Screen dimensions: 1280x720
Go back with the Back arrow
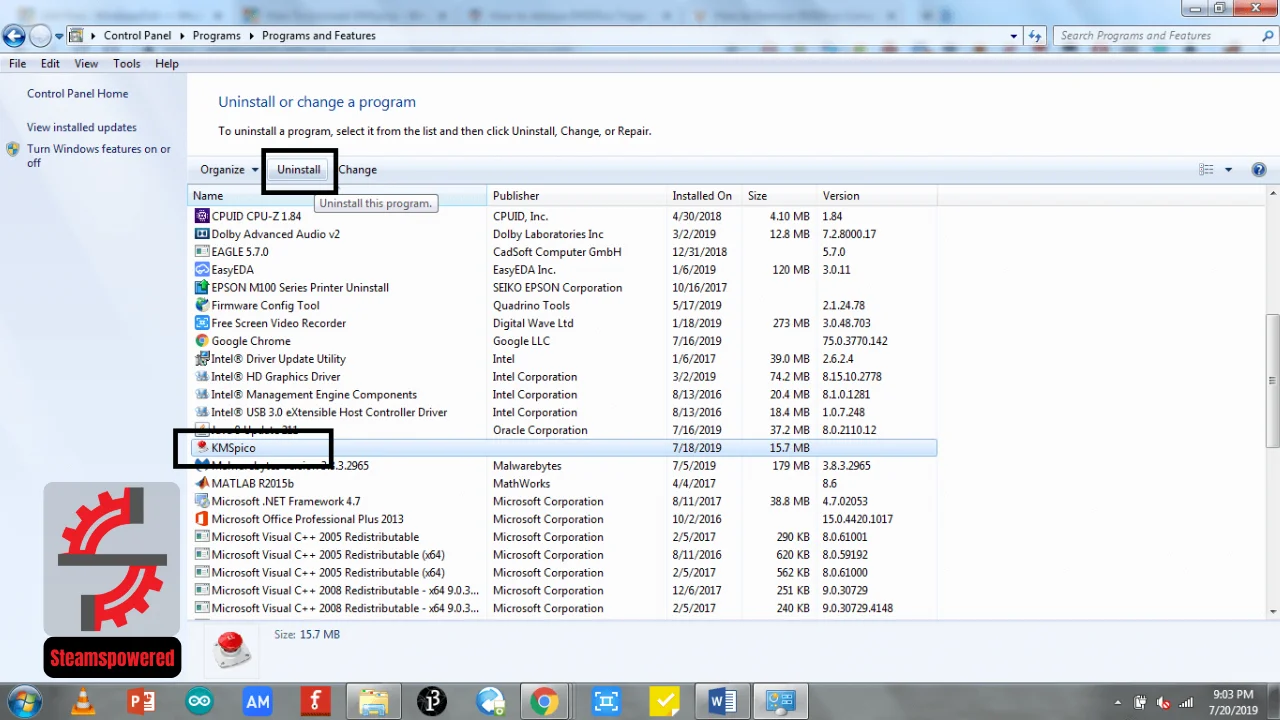click(13, 36)
